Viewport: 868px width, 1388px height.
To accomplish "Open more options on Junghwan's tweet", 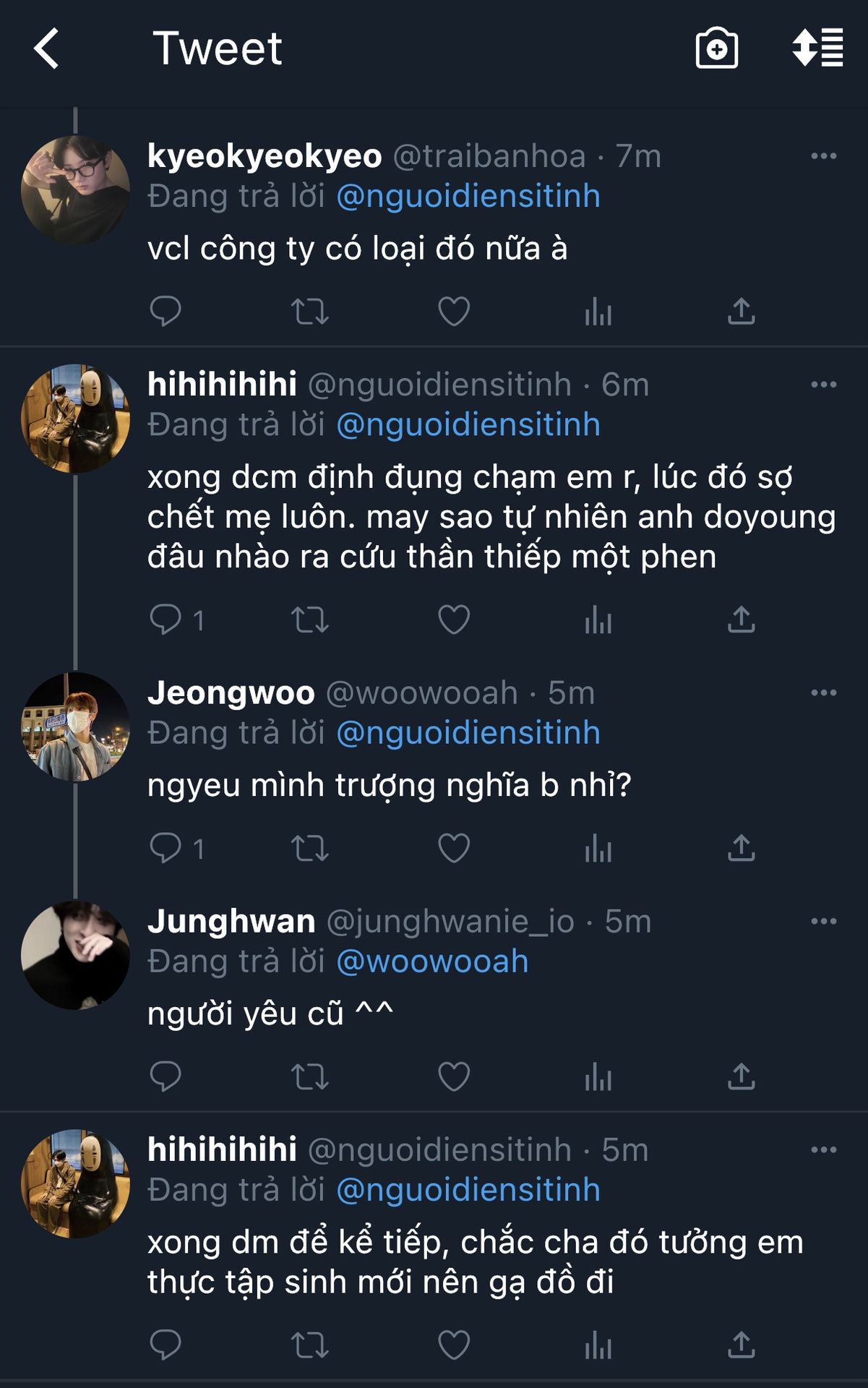I will point(823,922).
